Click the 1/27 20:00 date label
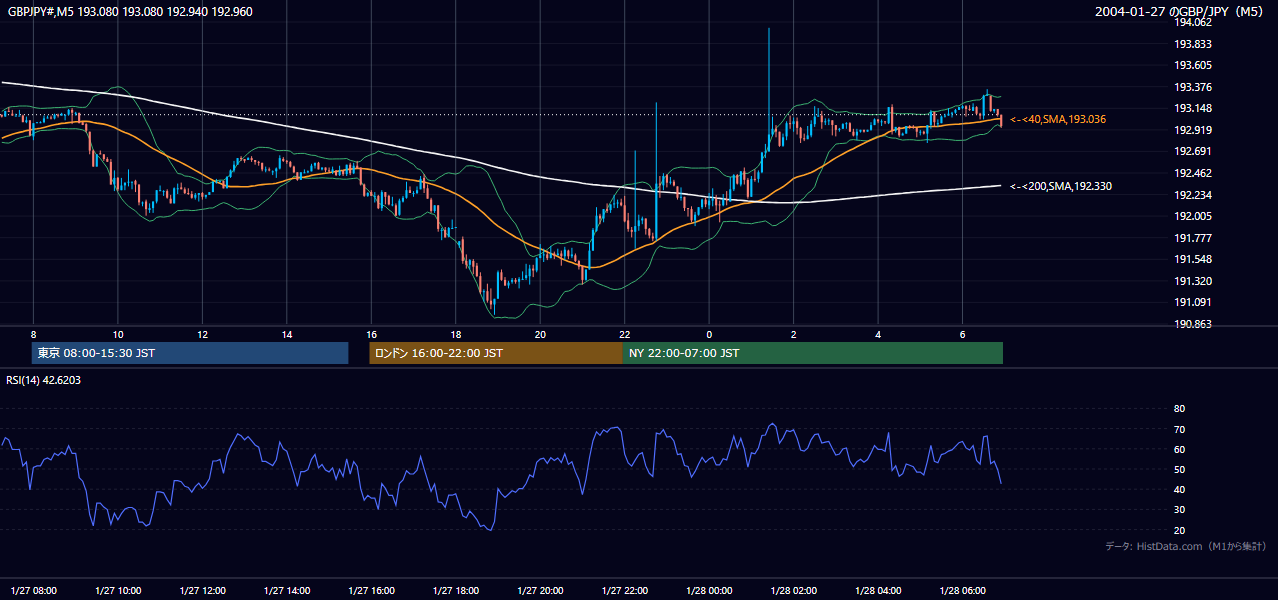This screenshot has height=600, width=1278. click(x=540, y=591)
